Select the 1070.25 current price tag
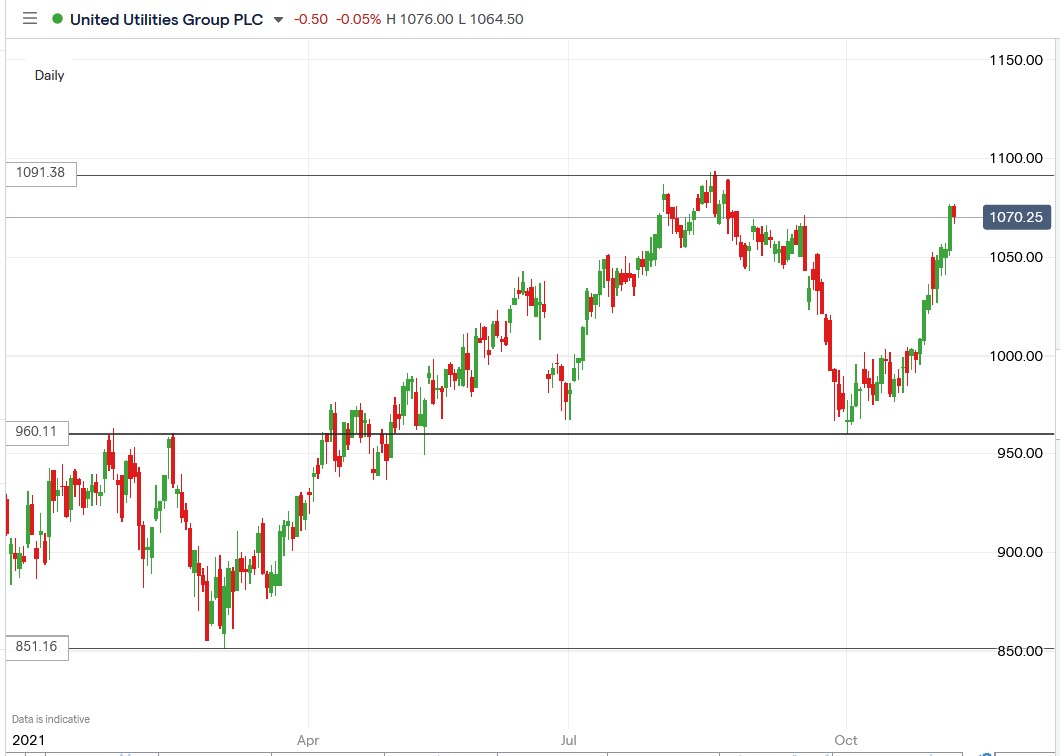1060x756 pixels. coord(1016,217)
